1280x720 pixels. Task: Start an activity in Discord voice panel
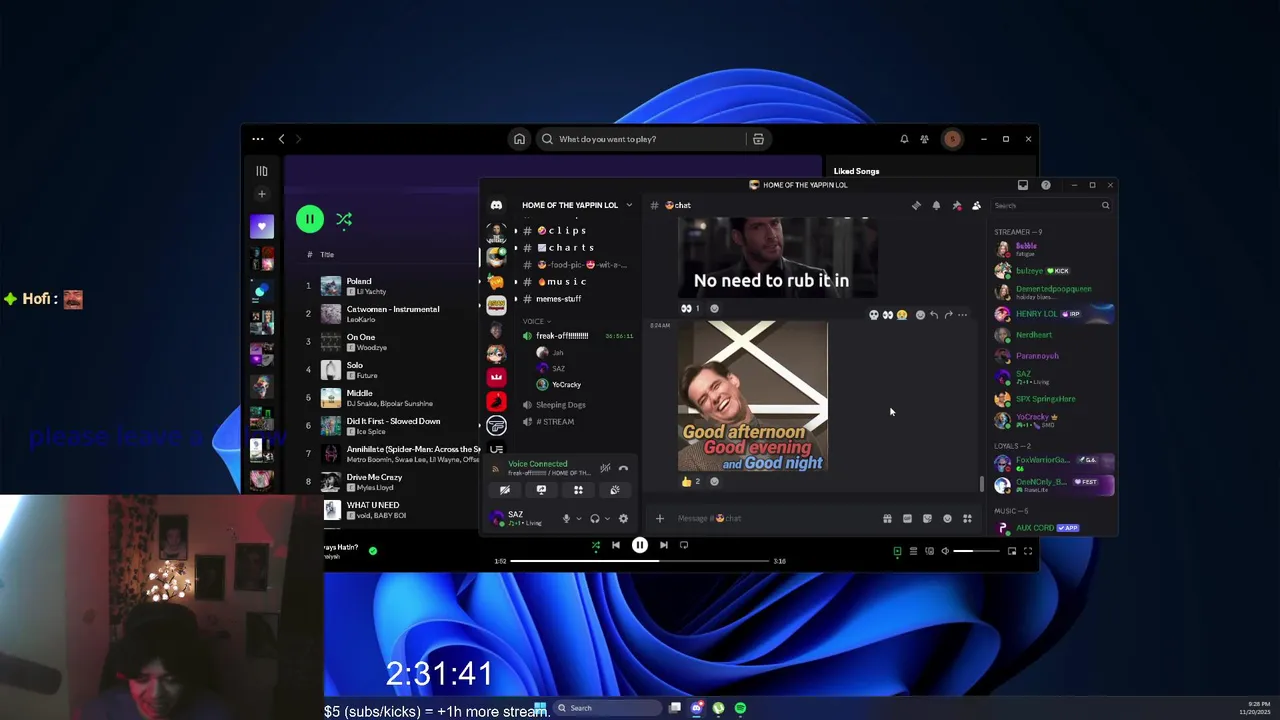[x=578, y=490]
